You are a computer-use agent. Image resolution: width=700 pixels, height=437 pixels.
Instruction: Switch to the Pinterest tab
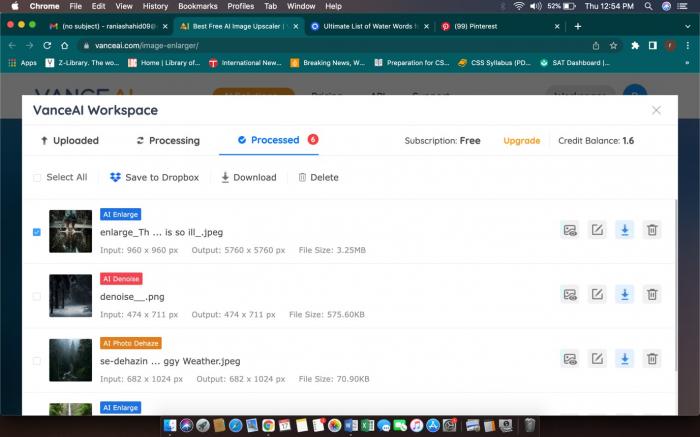click(500, 26)
